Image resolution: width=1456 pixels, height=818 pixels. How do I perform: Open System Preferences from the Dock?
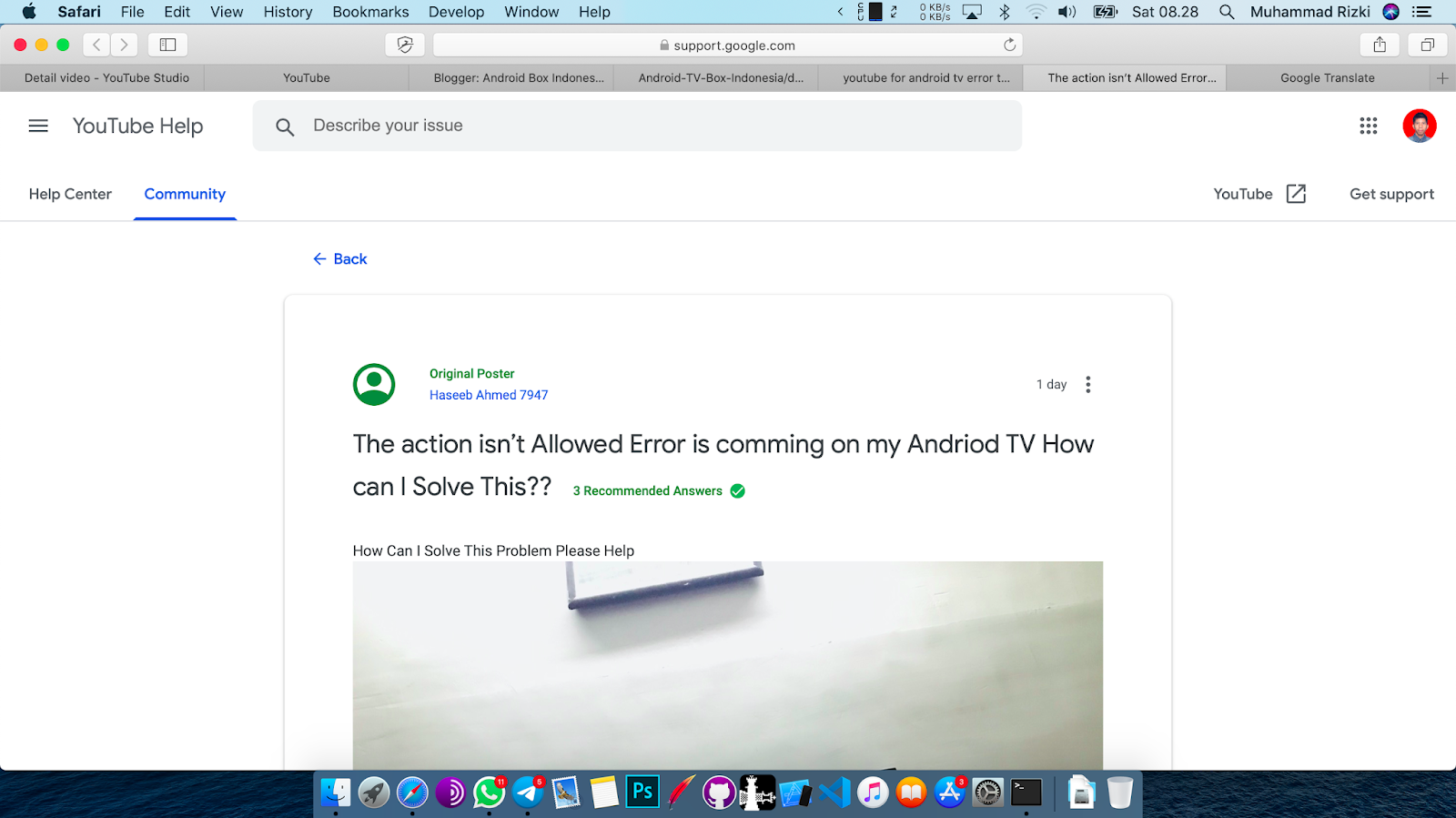tap(987, 793)
